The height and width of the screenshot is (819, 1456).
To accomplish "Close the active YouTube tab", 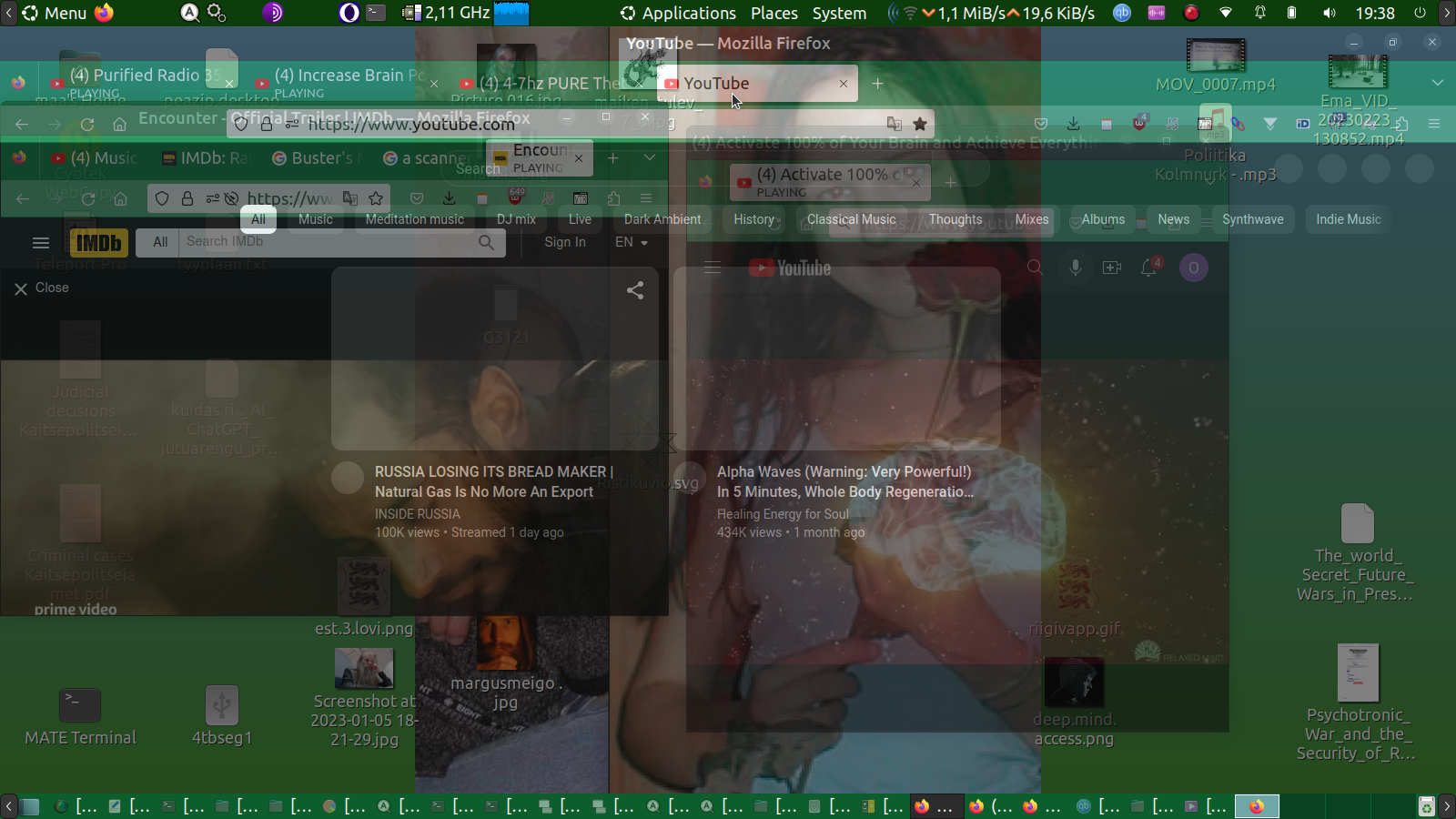I will pyautogui.click(x=844, y=84).
